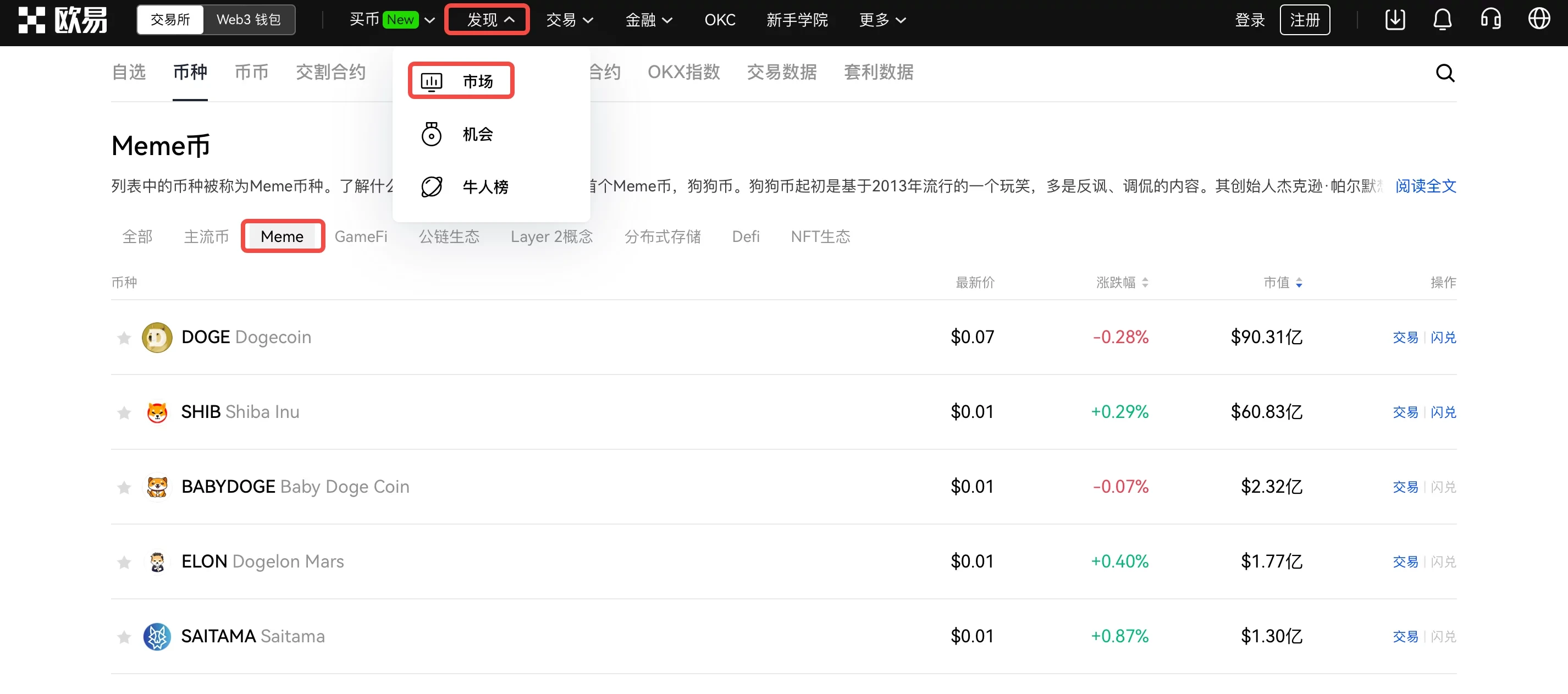Expand the 交易 dropdown
Viewport: 1568px width, 694px height.
pos(569,20)
